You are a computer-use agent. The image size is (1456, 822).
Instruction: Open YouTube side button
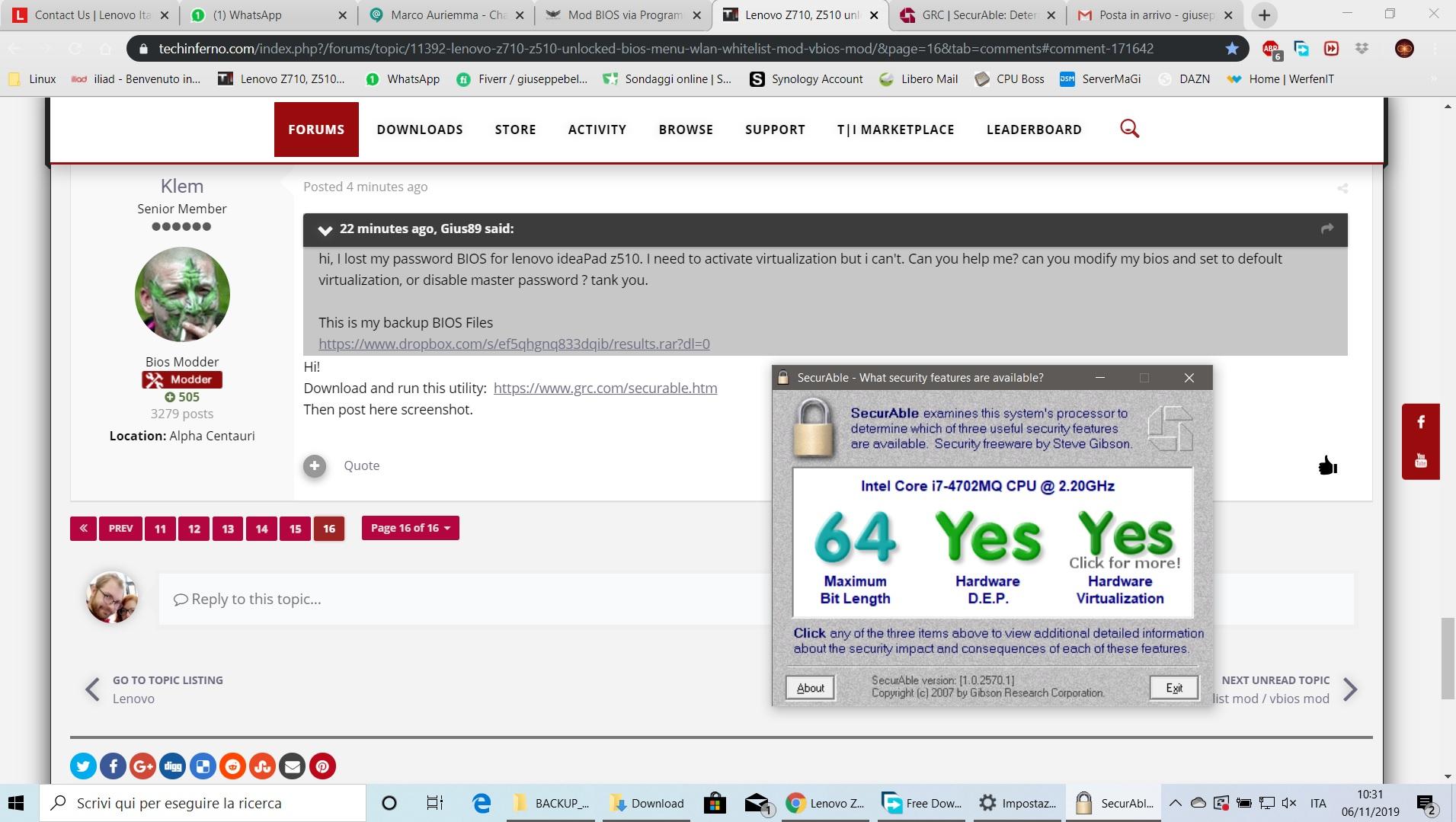click(x=1421, y=460)
